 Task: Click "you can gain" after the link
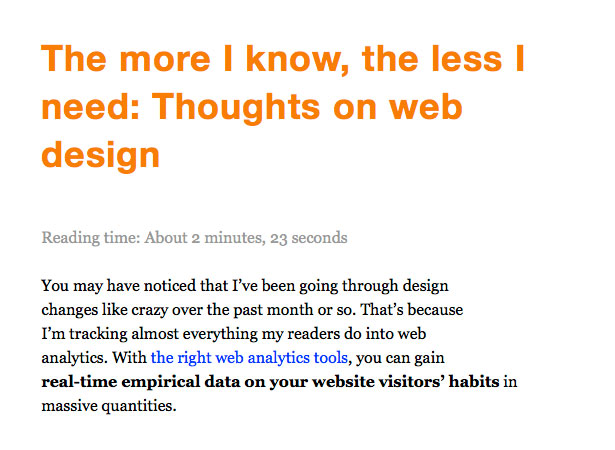[x=400, y=358]
